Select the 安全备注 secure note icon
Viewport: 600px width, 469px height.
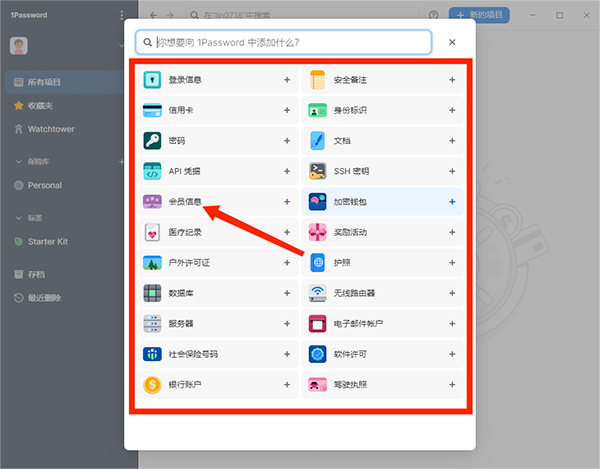317,80
